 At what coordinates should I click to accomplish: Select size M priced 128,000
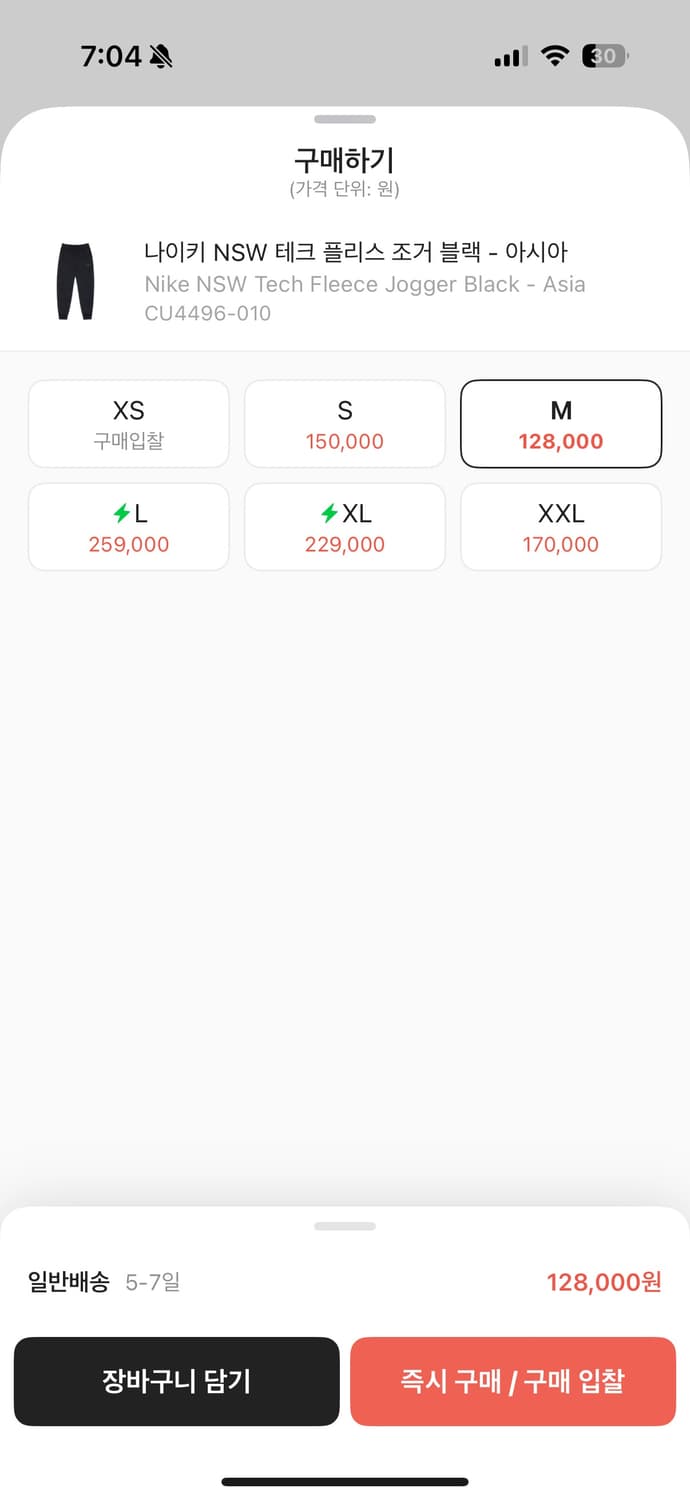click(561, 424)
